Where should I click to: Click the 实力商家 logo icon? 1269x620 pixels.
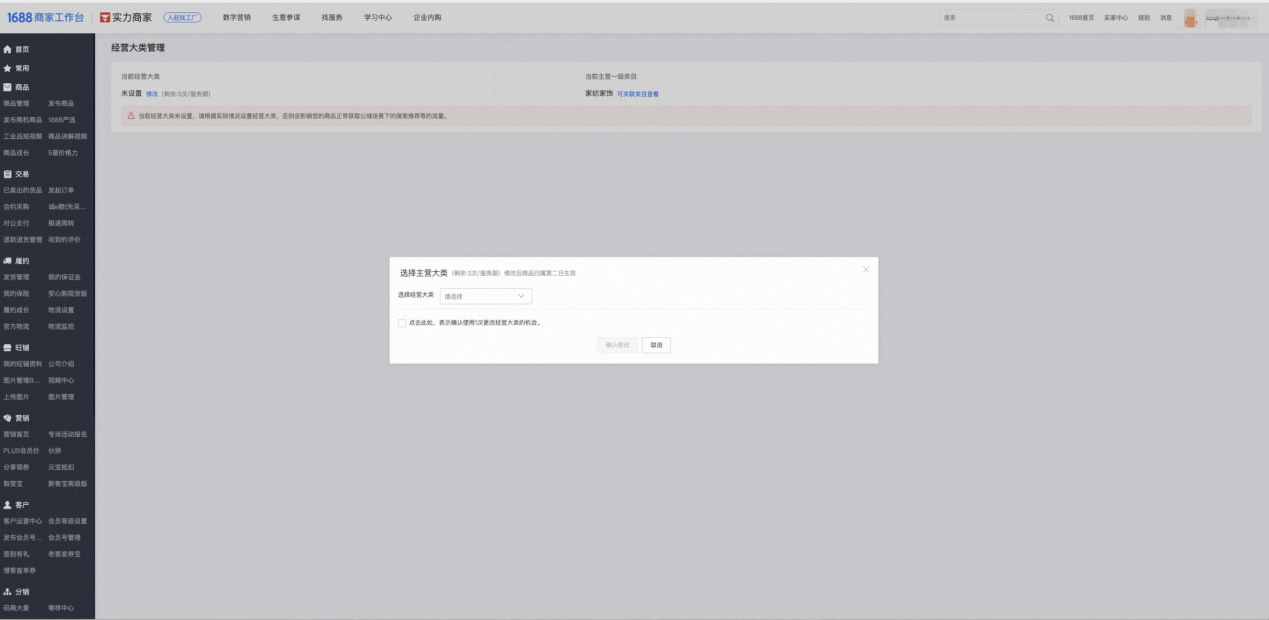point(103,18)
